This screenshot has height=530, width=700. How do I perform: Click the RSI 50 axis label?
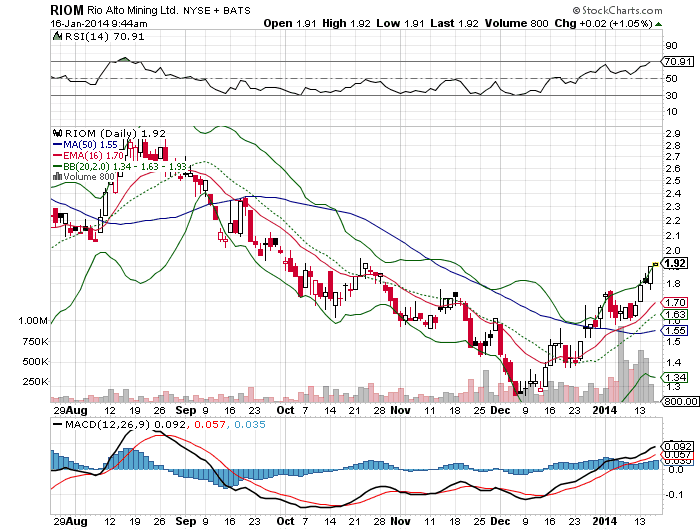click(x=671, y=79)
